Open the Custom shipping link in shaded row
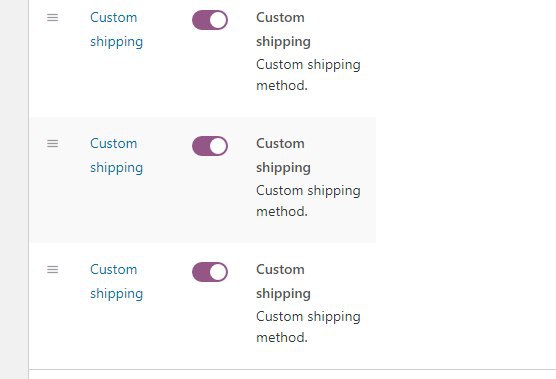Screen dimensions: 556x379 116,155
